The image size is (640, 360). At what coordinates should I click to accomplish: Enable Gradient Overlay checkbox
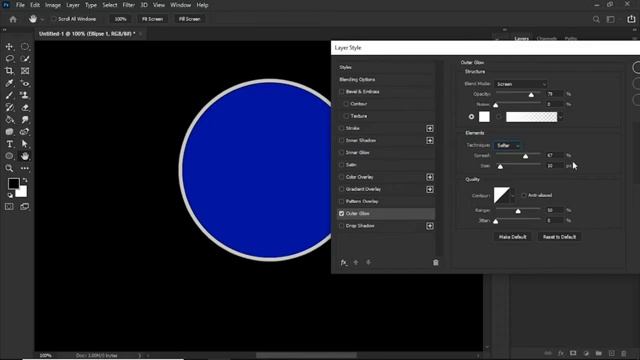point(342,189)
